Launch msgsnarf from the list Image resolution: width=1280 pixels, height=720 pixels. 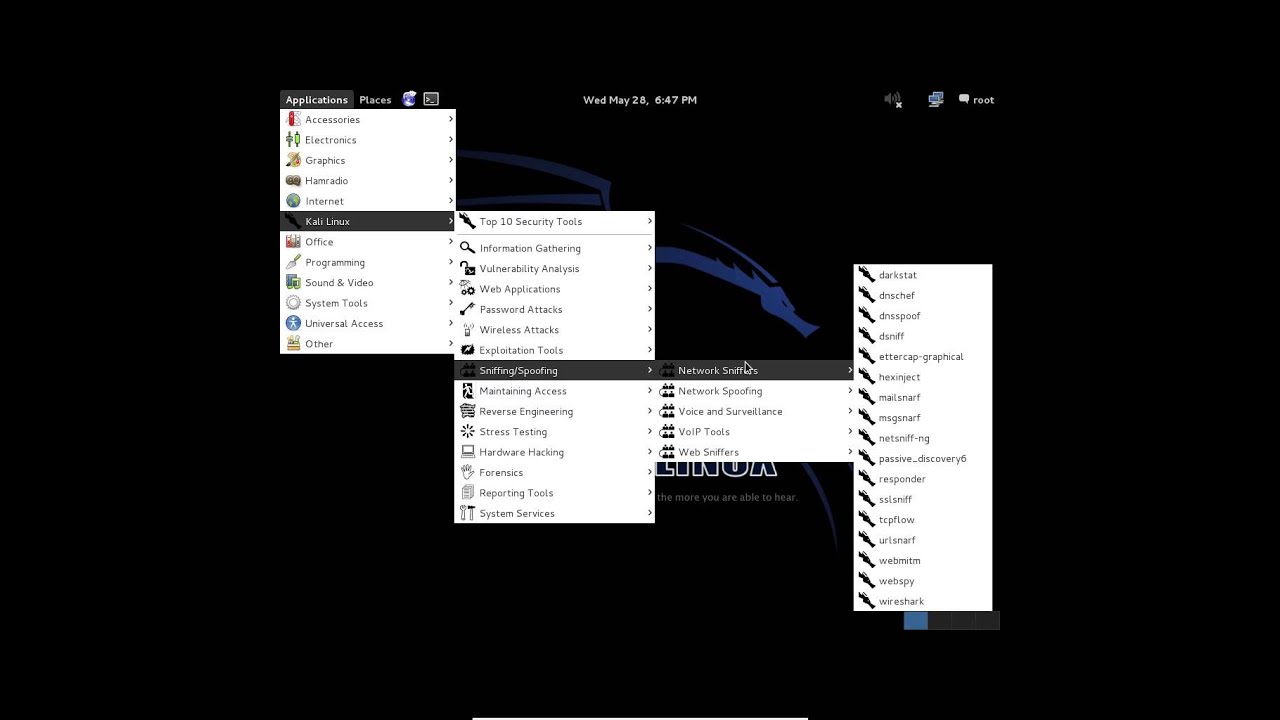tap(923, 418)
